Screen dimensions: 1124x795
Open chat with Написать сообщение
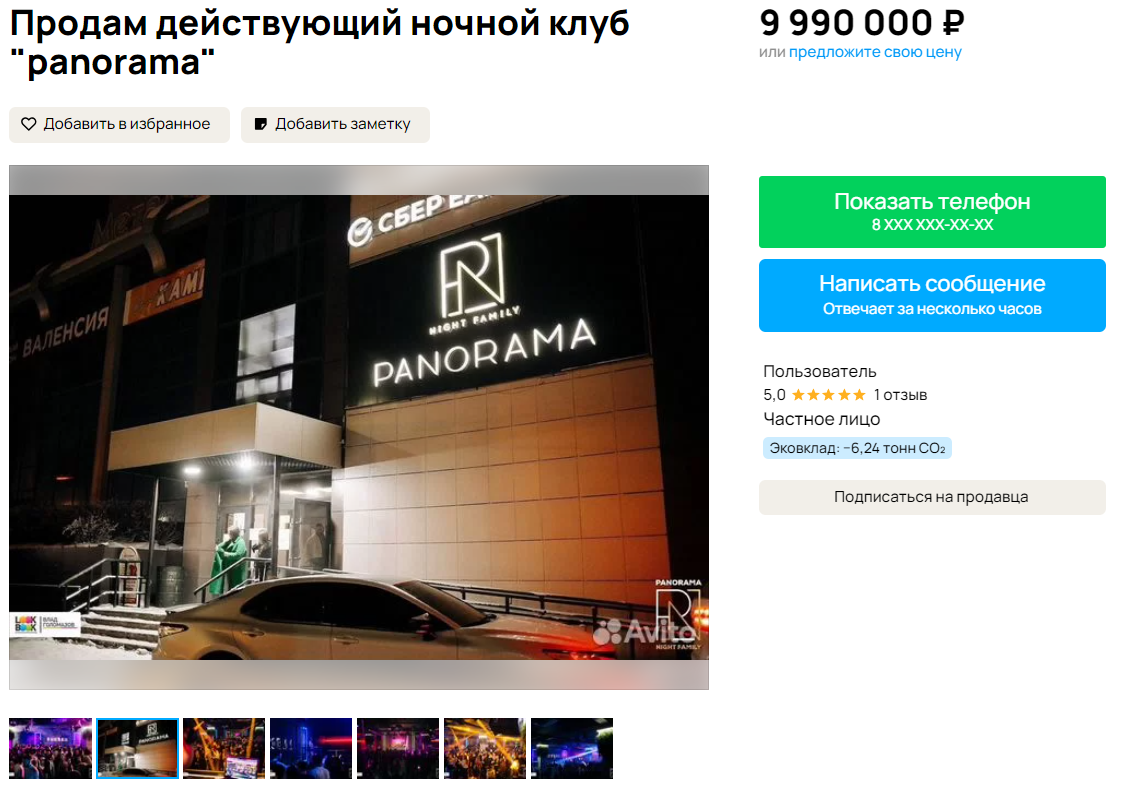[932, 295]
